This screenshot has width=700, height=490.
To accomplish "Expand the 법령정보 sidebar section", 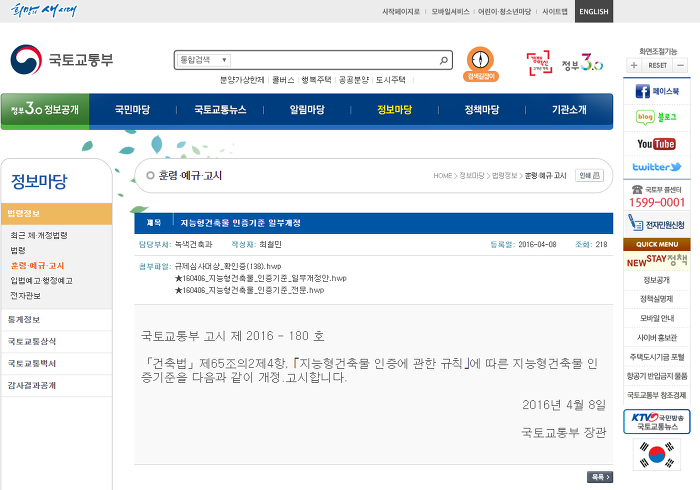I will coord(57,214).
